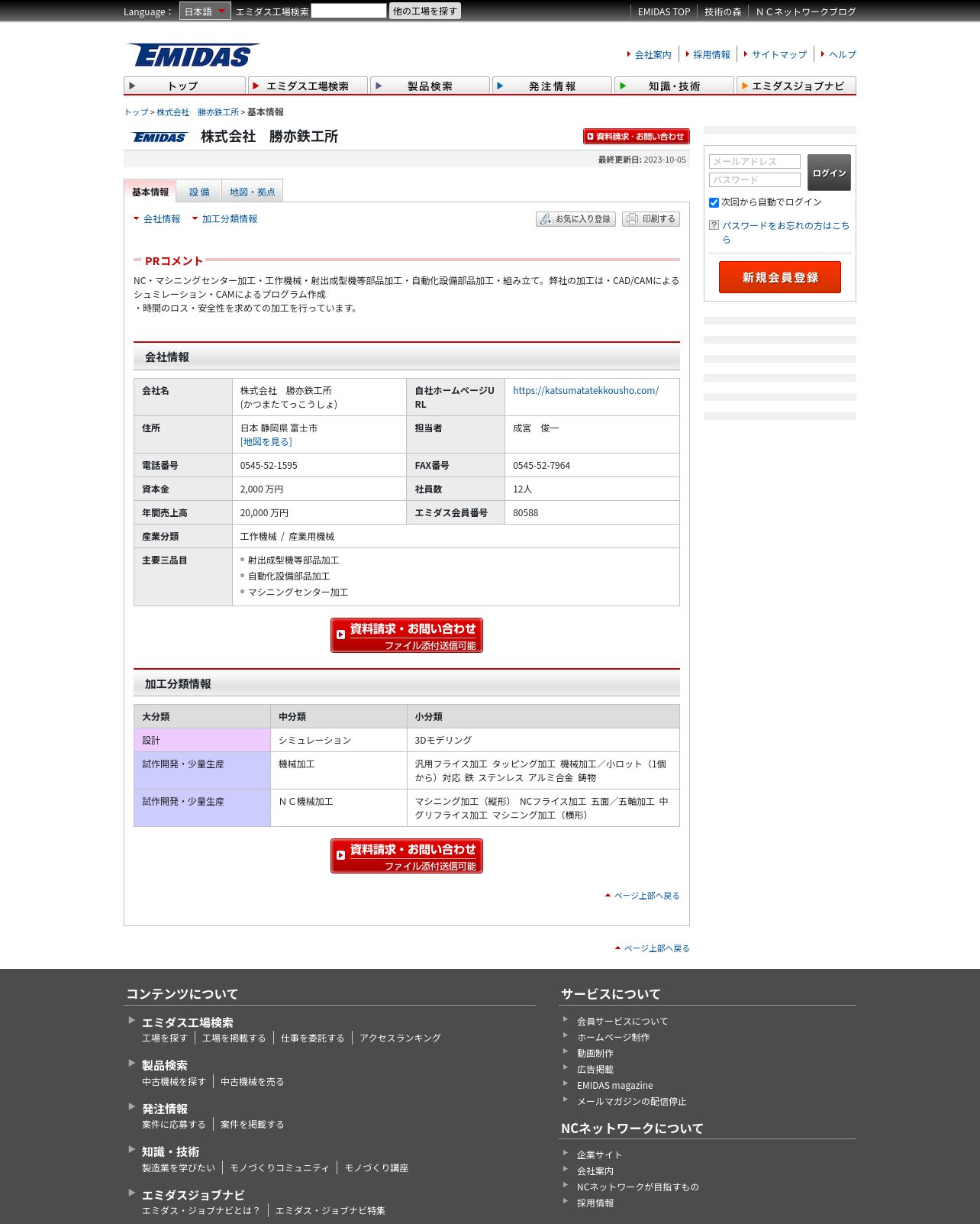
Task: Open パスワードをお忘れの方はこちら link
Action: click(x=785, y=232)
